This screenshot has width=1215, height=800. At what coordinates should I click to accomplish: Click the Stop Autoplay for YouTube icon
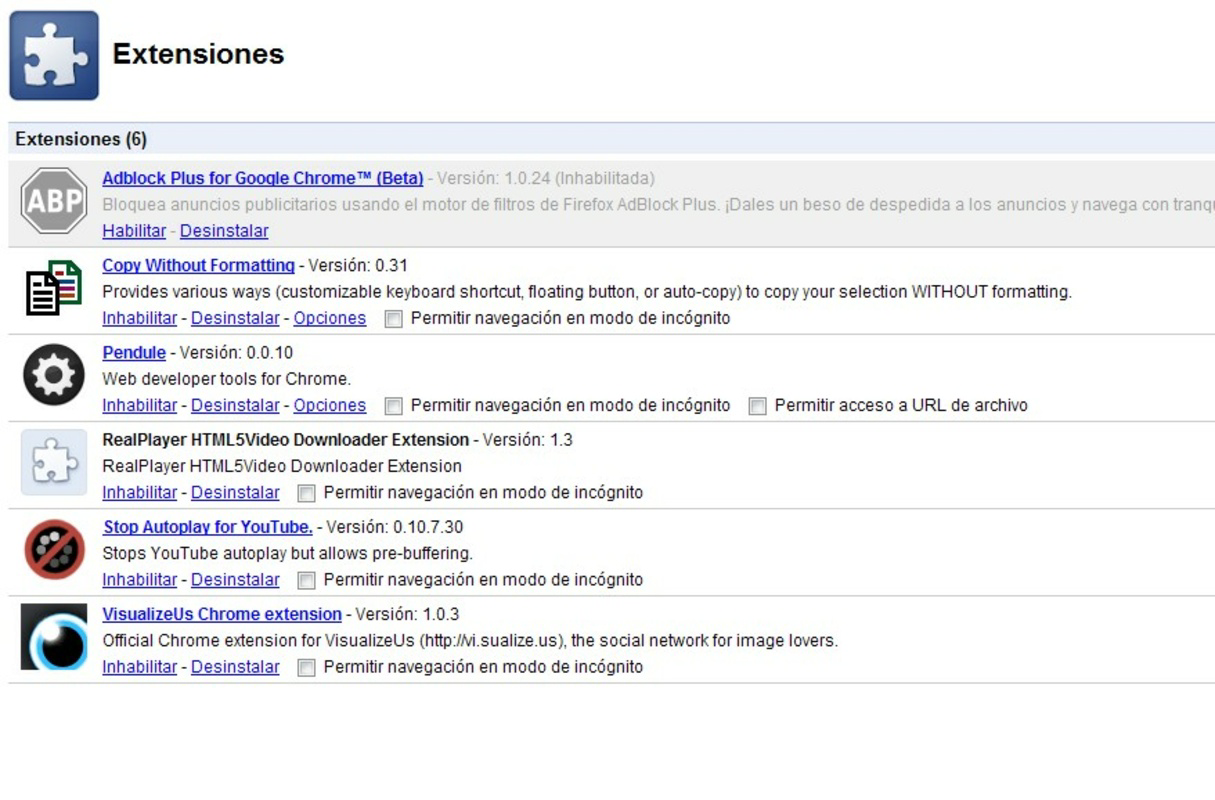[x=54, y=549]
